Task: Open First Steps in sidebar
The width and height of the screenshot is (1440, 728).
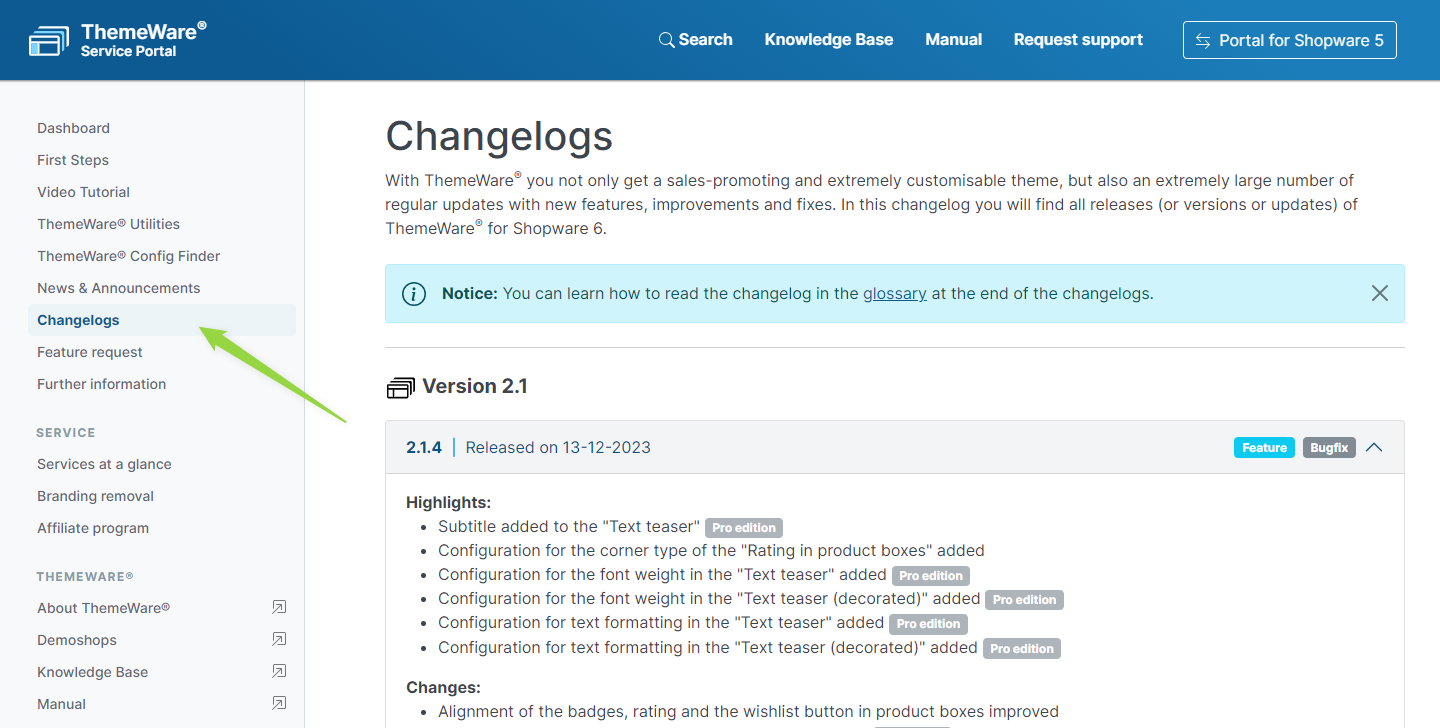Action: point(73,160)
